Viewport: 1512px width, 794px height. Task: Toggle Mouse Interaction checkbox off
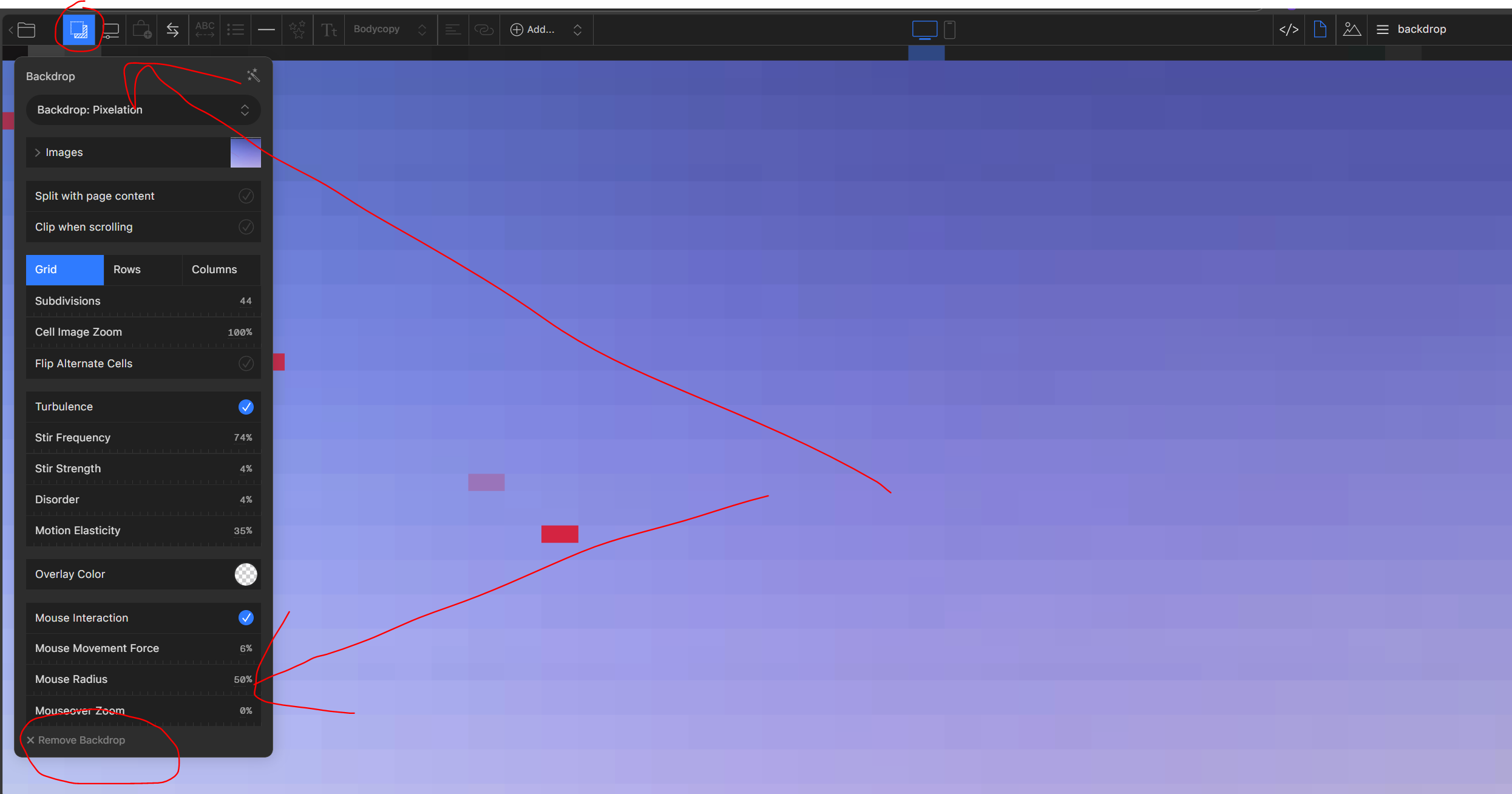tap(246, 617)
